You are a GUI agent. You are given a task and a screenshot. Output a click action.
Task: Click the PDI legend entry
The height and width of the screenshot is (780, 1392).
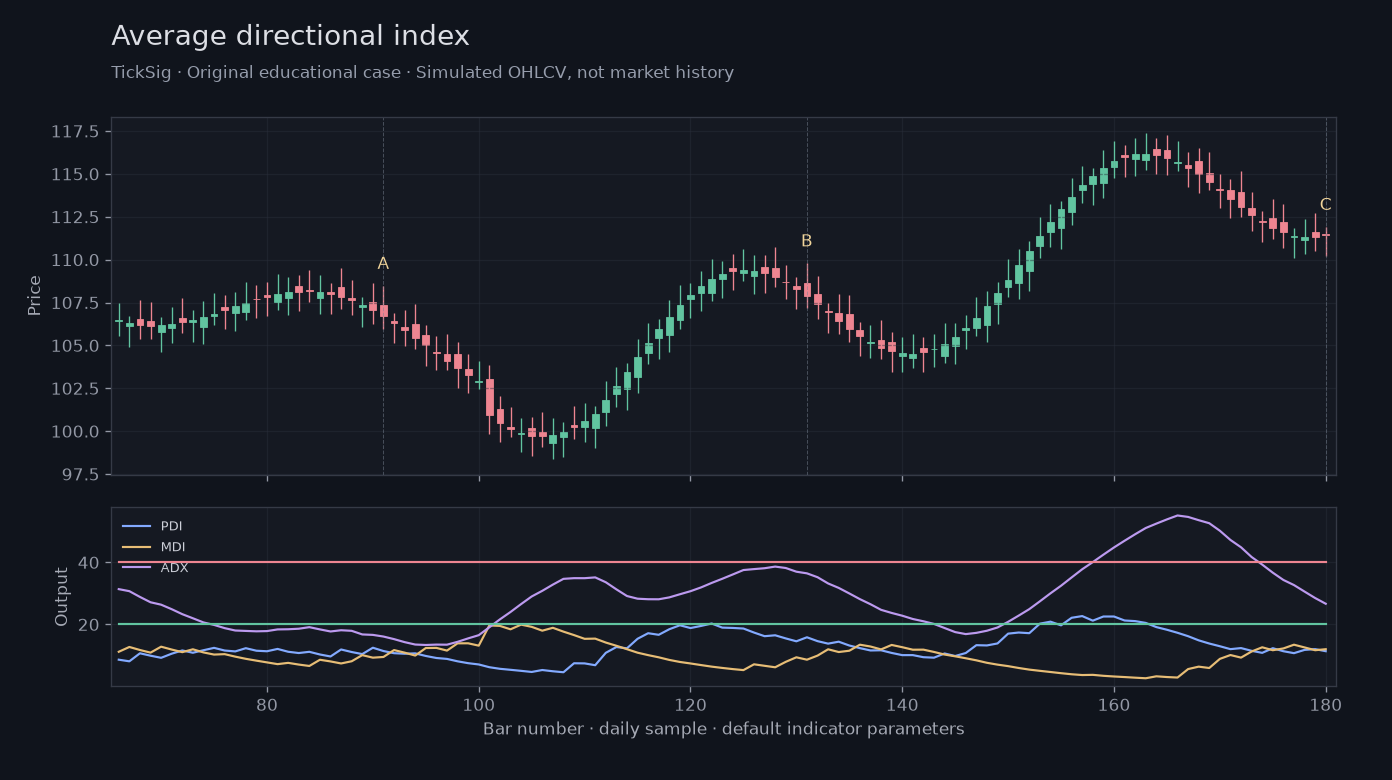click(152, 526)
